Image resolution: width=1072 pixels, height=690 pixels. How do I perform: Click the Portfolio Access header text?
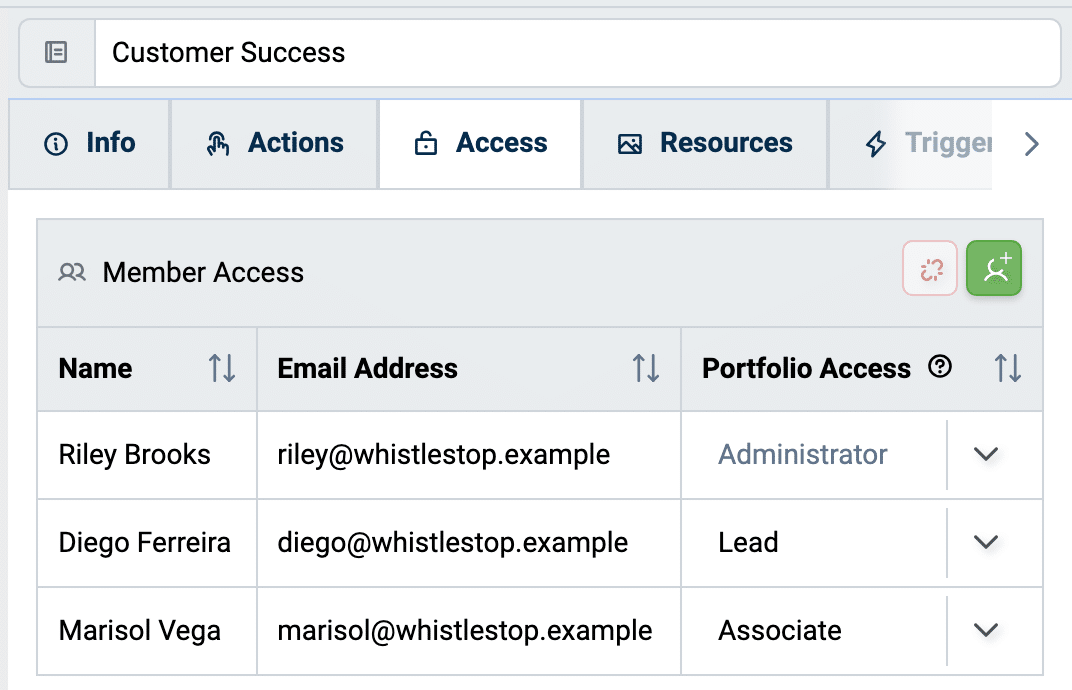tap(806, 369)
